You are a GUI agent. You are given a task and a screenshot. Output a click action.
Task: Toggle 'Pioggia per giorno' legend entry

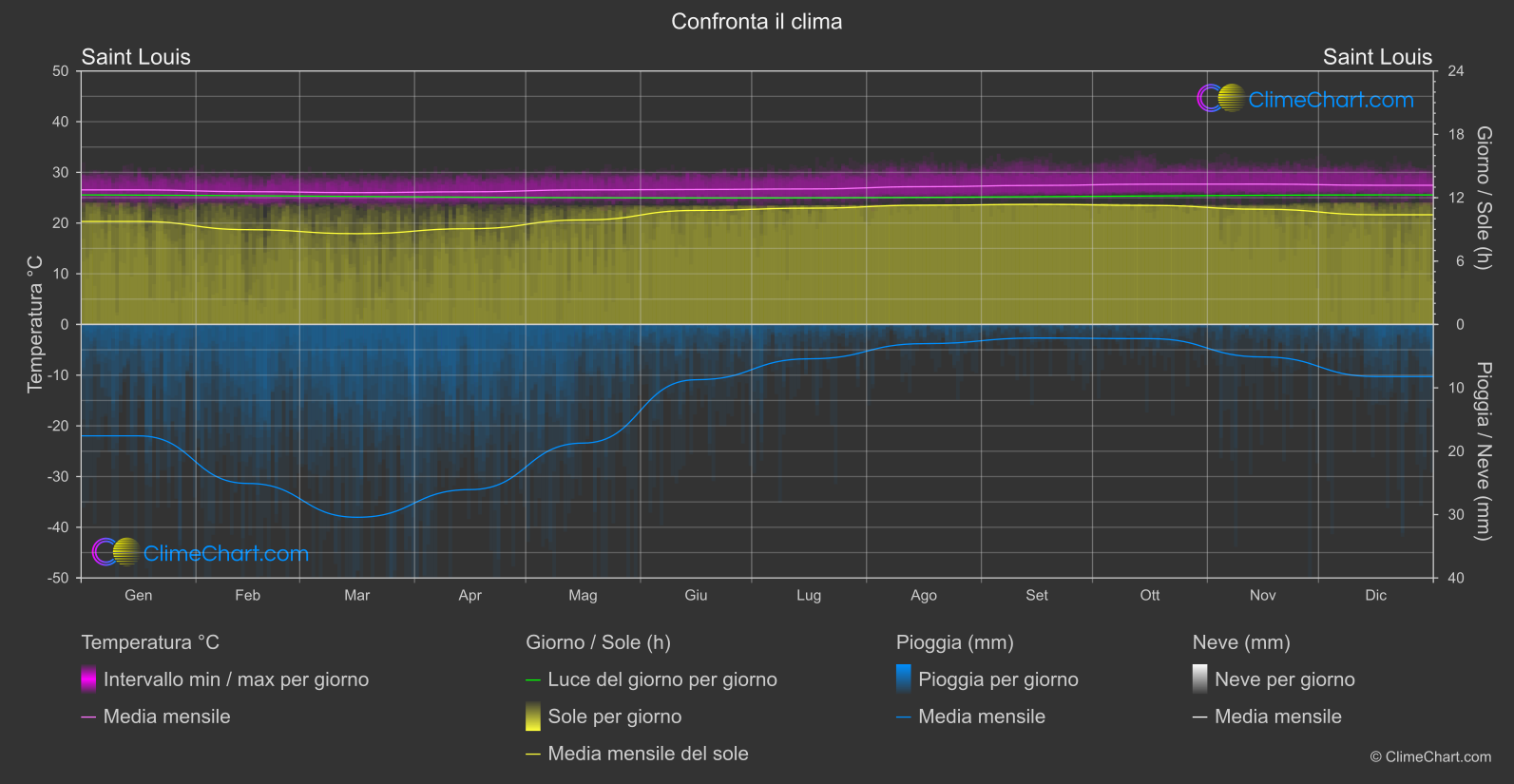(998, 679)
